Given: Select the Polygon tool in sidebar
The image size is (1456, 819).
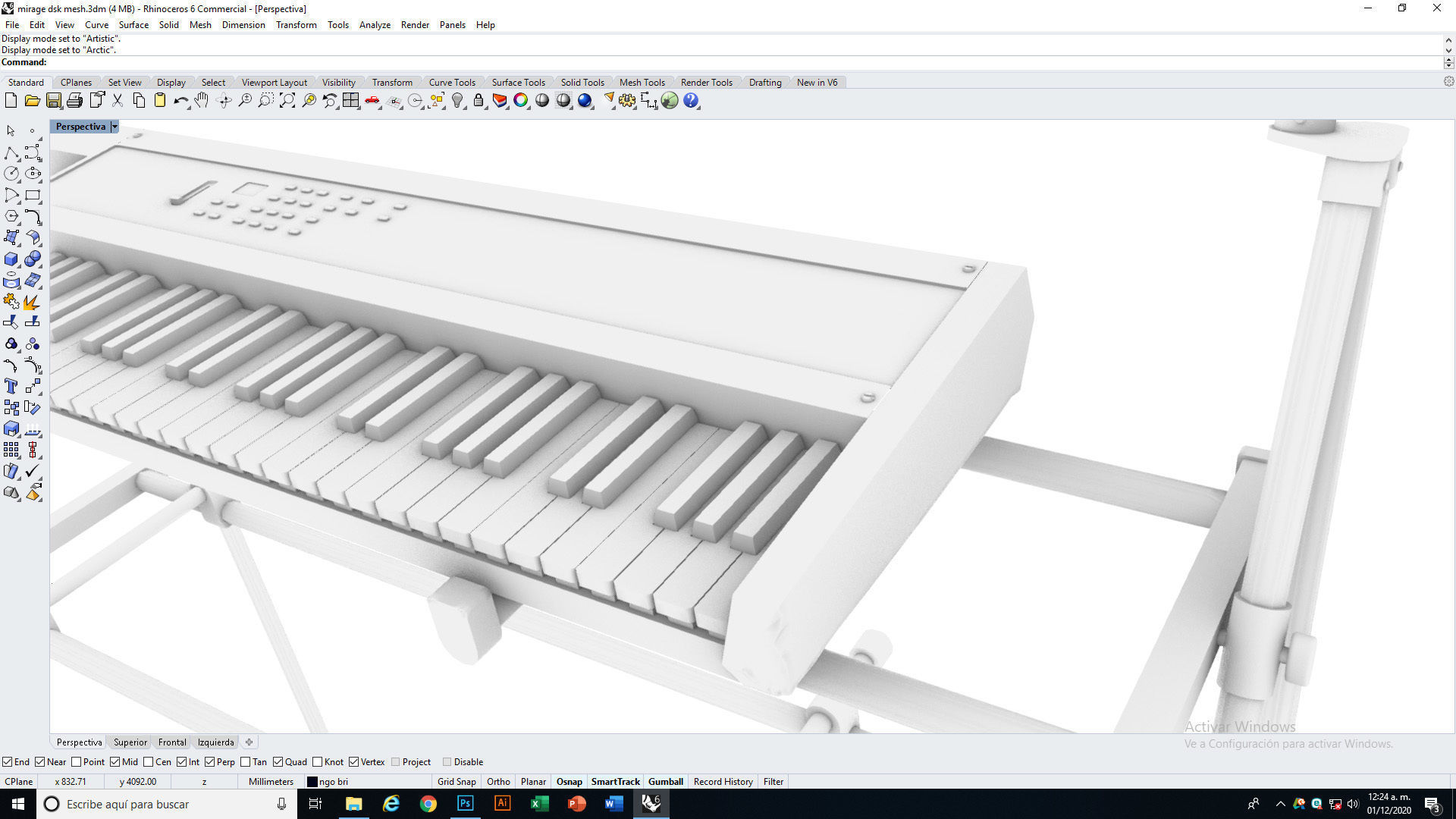Looking at the screenshot, I should pos(11,216).
